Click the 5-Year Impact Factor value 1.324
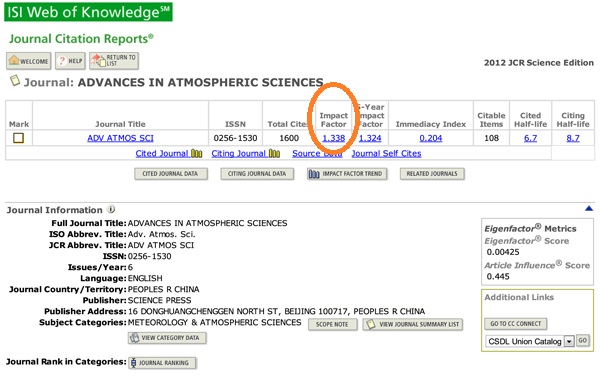600x389 pixels. tap(370, 138)
